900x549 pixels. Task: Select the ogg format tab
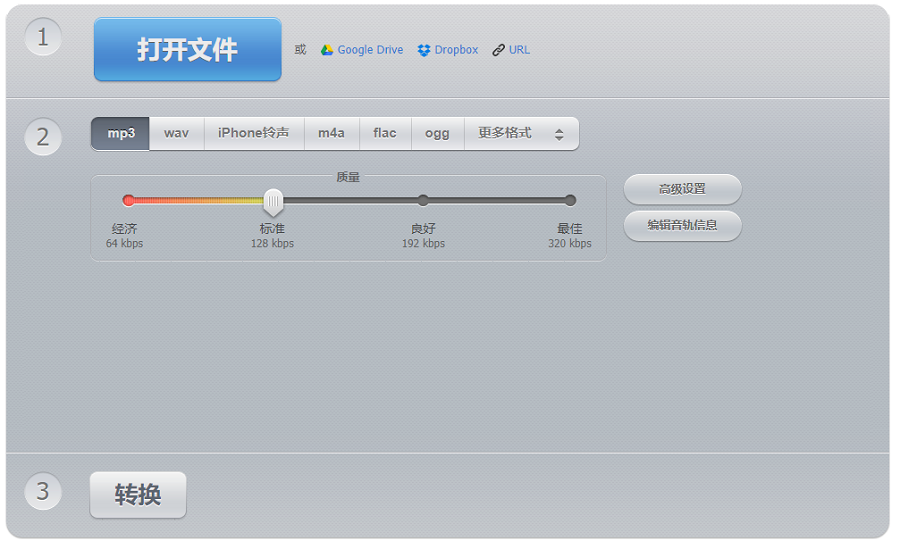(437, 133)
